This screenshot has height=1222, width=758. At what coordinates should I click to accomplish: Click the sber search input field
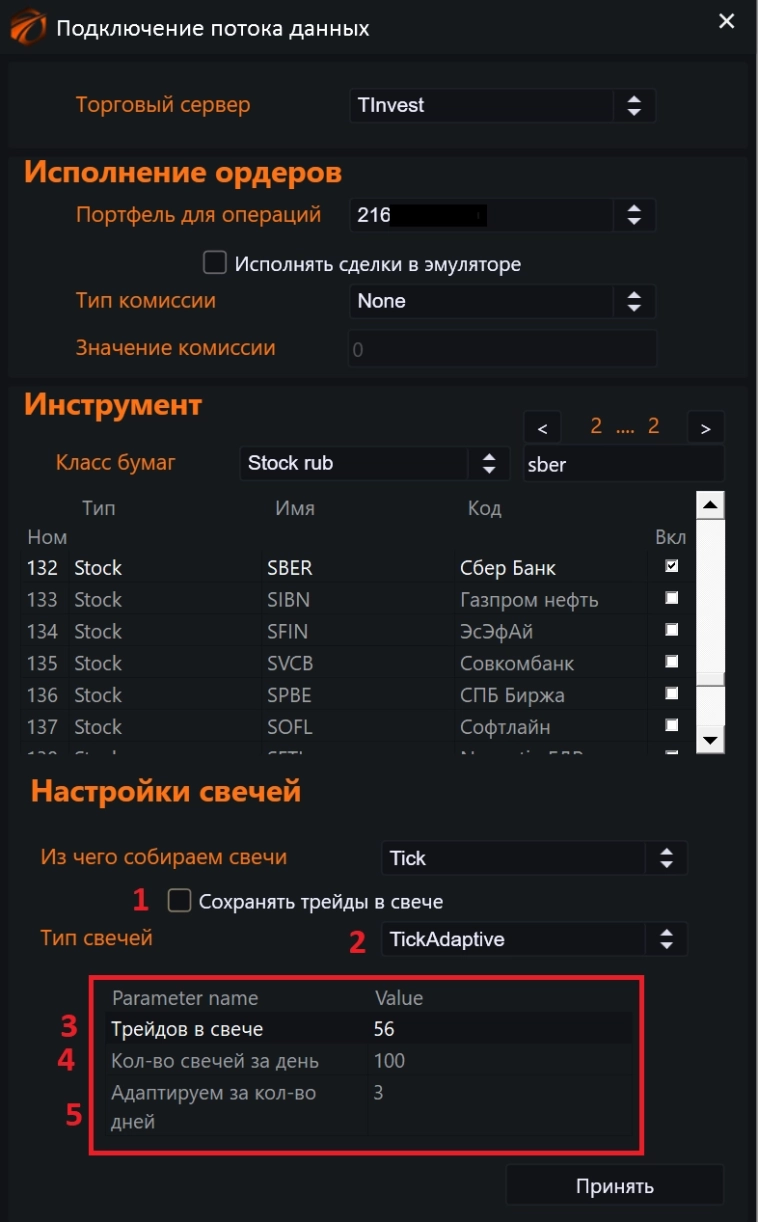(x=620, y=463)
